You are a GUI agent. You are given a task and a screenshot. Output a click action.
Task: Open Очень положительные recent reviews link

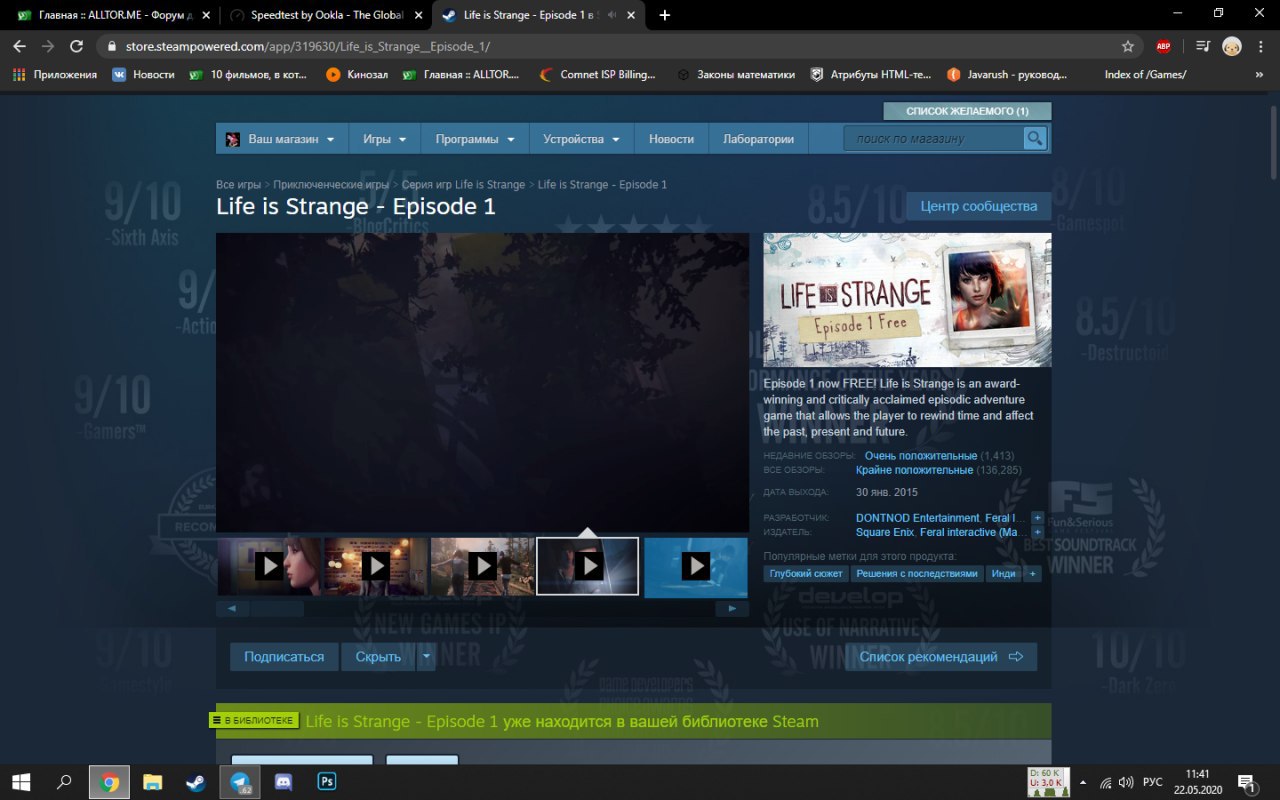tap(921, 456)
